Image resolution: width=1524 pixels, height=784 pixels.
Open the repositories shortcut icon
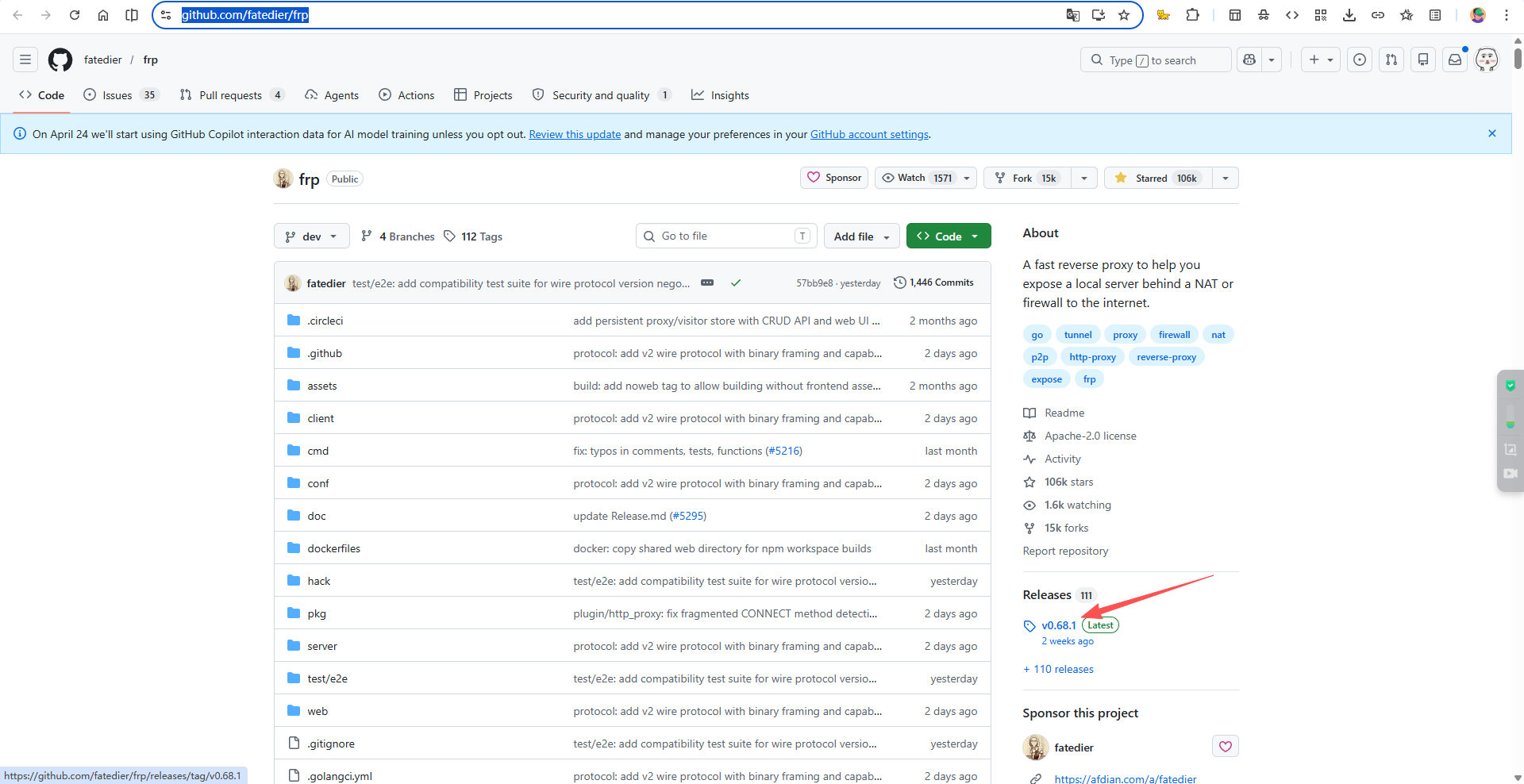(1423, 60)
